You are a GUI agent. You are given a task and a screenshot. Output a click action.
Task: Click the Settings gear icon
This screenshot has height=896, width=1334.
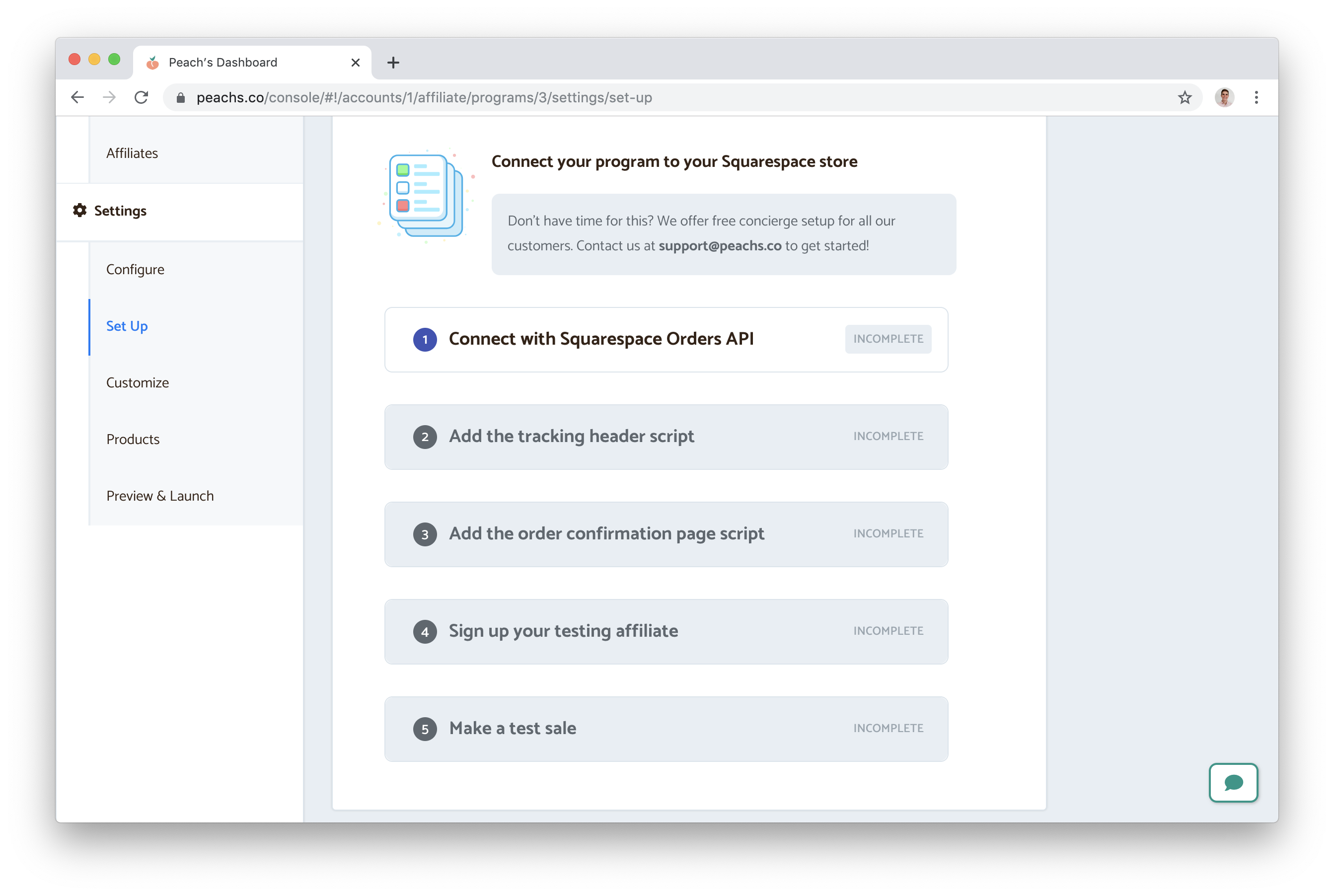[80, 210]
